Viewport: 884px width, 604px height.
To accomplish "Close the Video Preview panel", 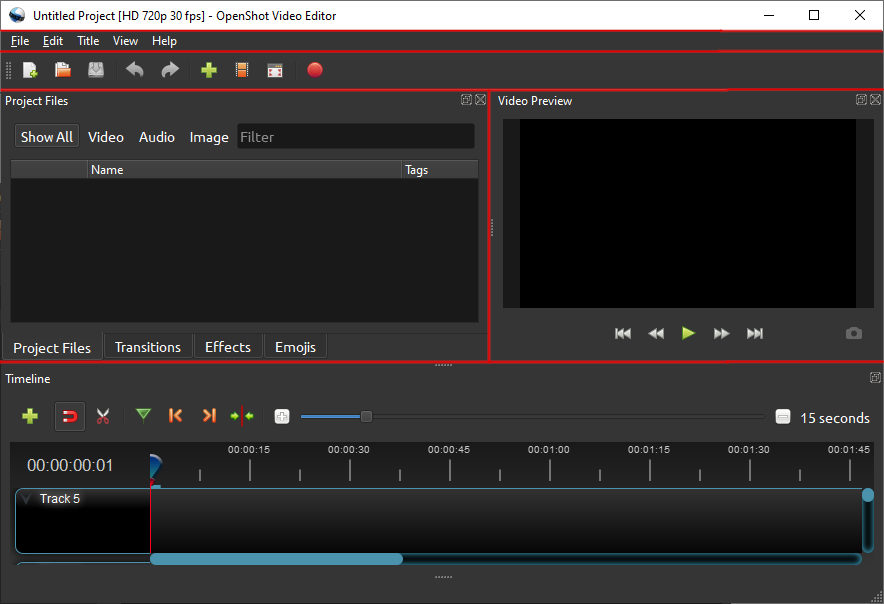I will tap(875, 100).
